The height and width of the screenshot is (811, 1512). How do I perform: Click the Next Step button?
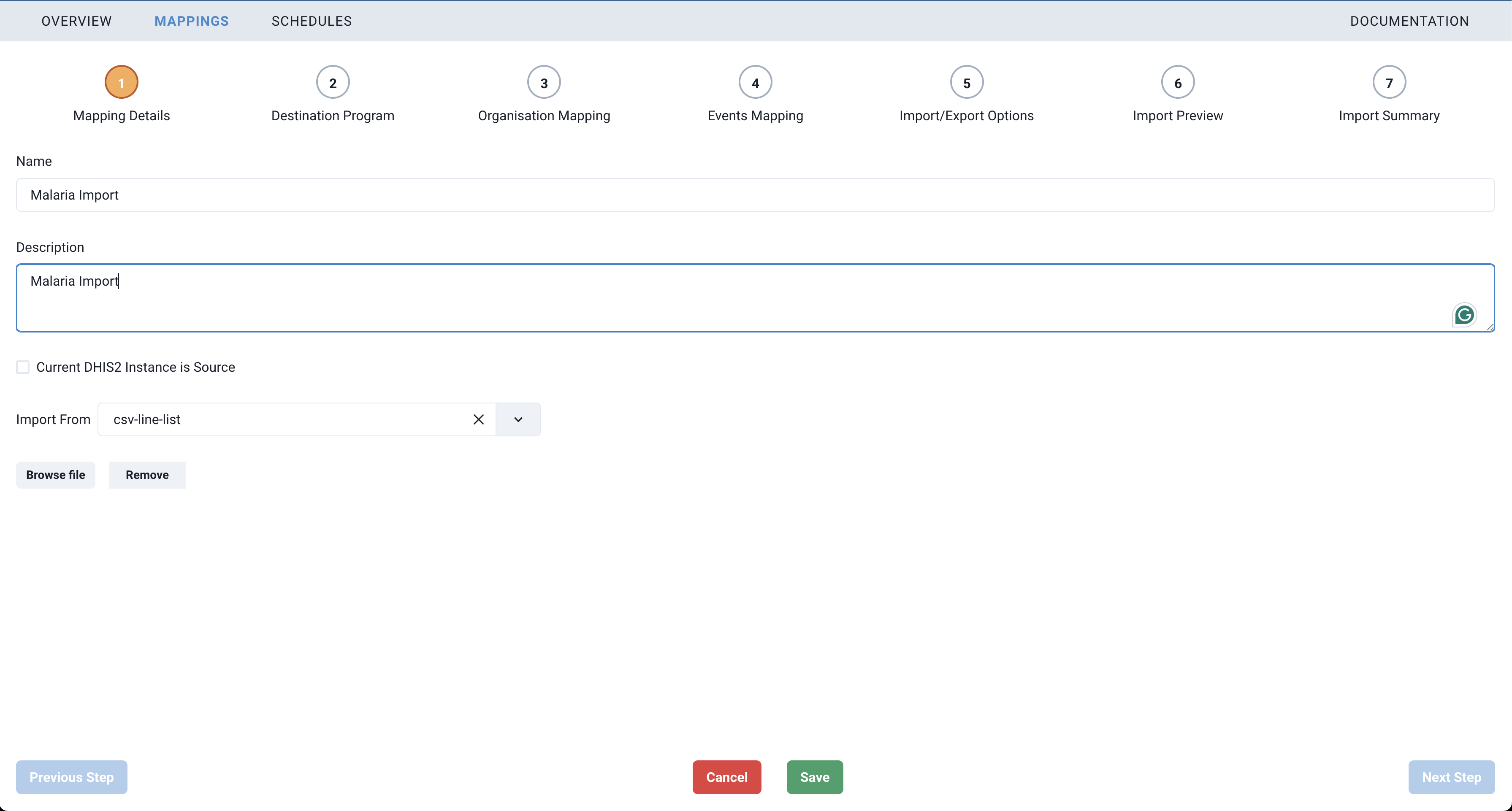click(x=1451, y=777)
